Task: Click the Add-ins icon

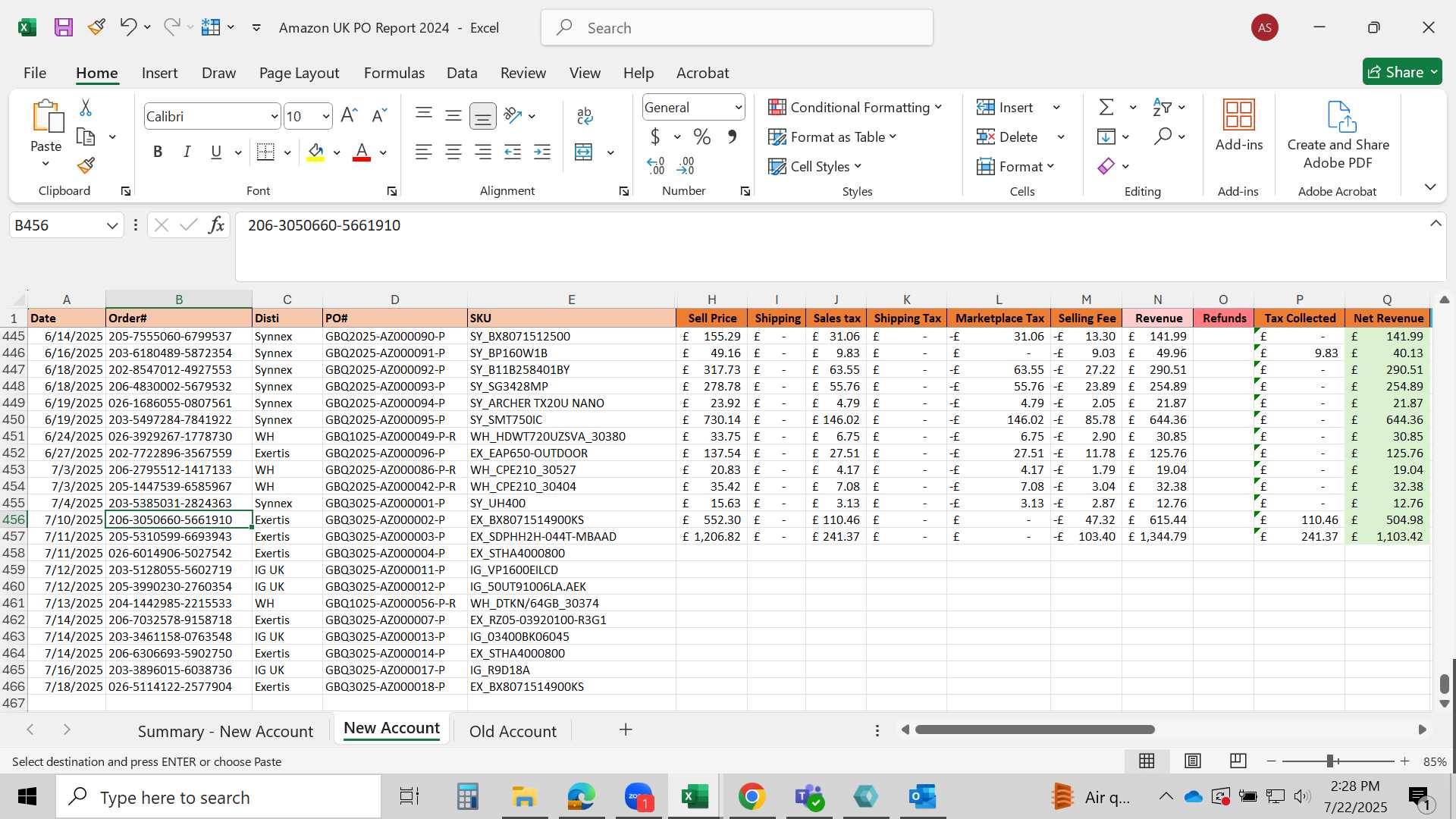Action: 1239,126
